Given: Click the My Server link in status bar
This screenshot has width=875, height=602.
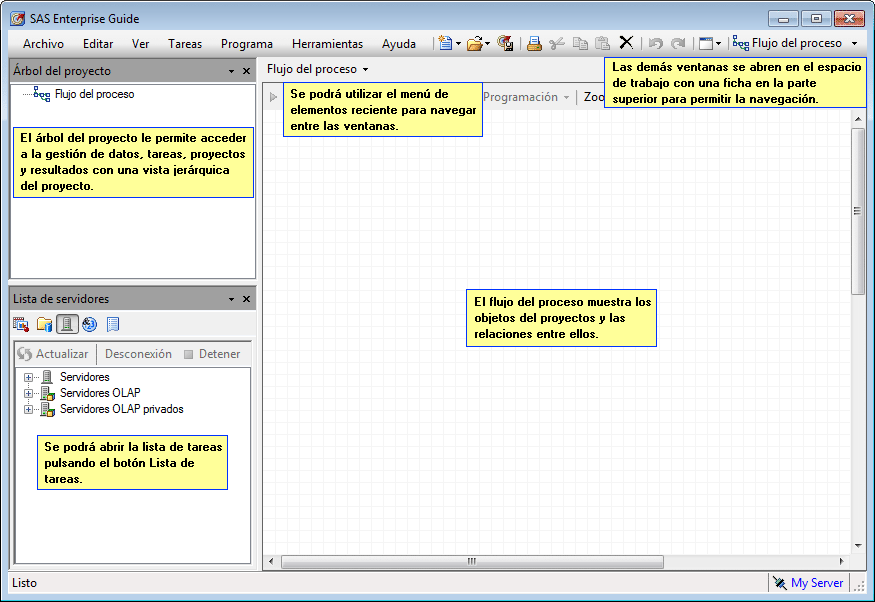Looking at the screenshot, I should click(816, 583).
